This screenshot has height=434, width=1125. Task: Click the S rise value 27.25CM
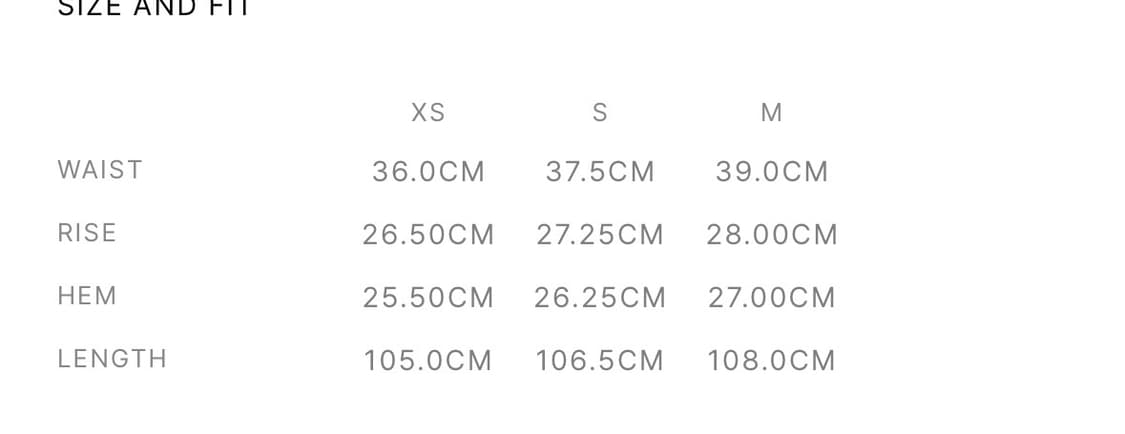click(x=600, y=235)
